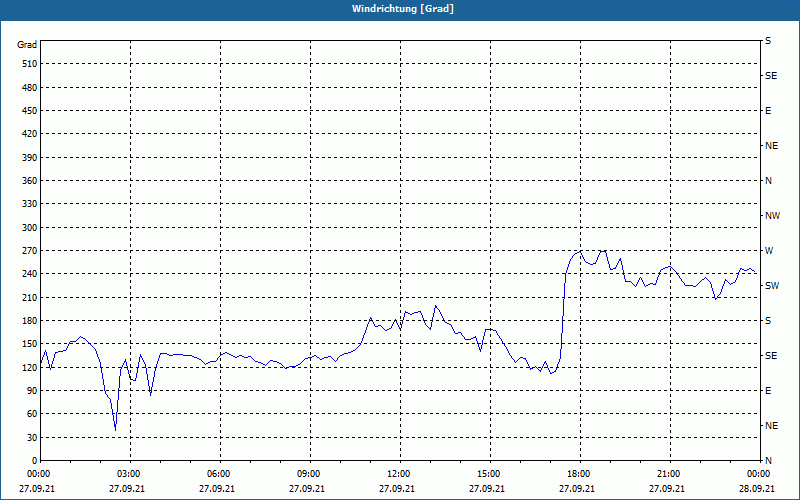Select the 12:00 time axis label
The width and height of the screenshot is (800, 500).
coord(398,474)
